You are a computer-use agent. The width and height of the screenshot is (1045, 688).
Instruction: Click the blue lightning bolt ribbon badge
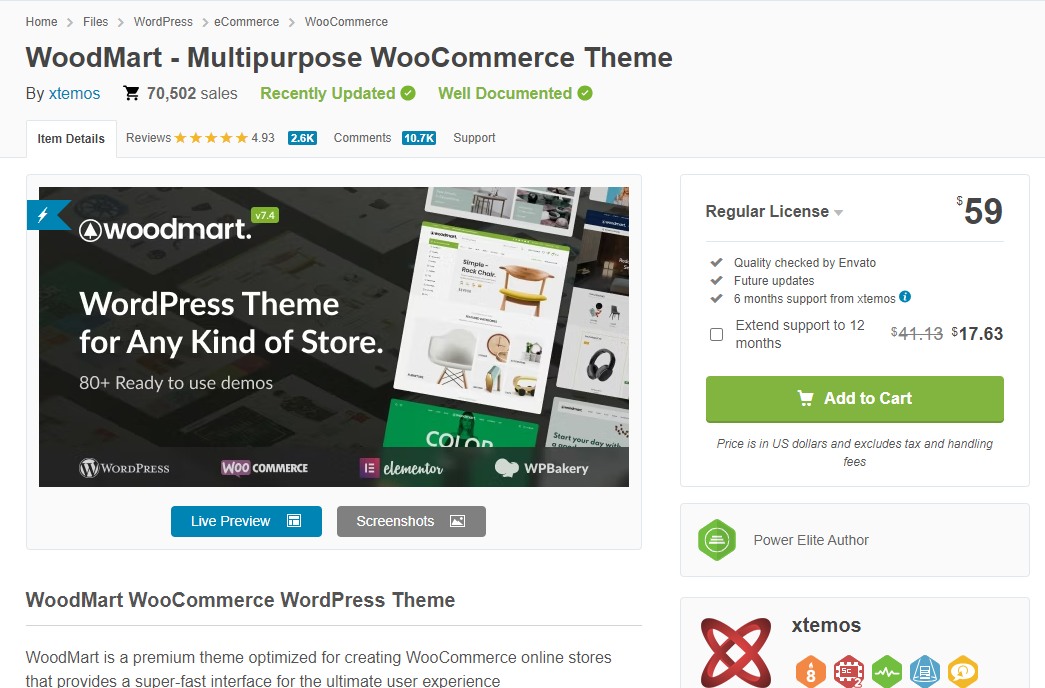coord(47,215)
